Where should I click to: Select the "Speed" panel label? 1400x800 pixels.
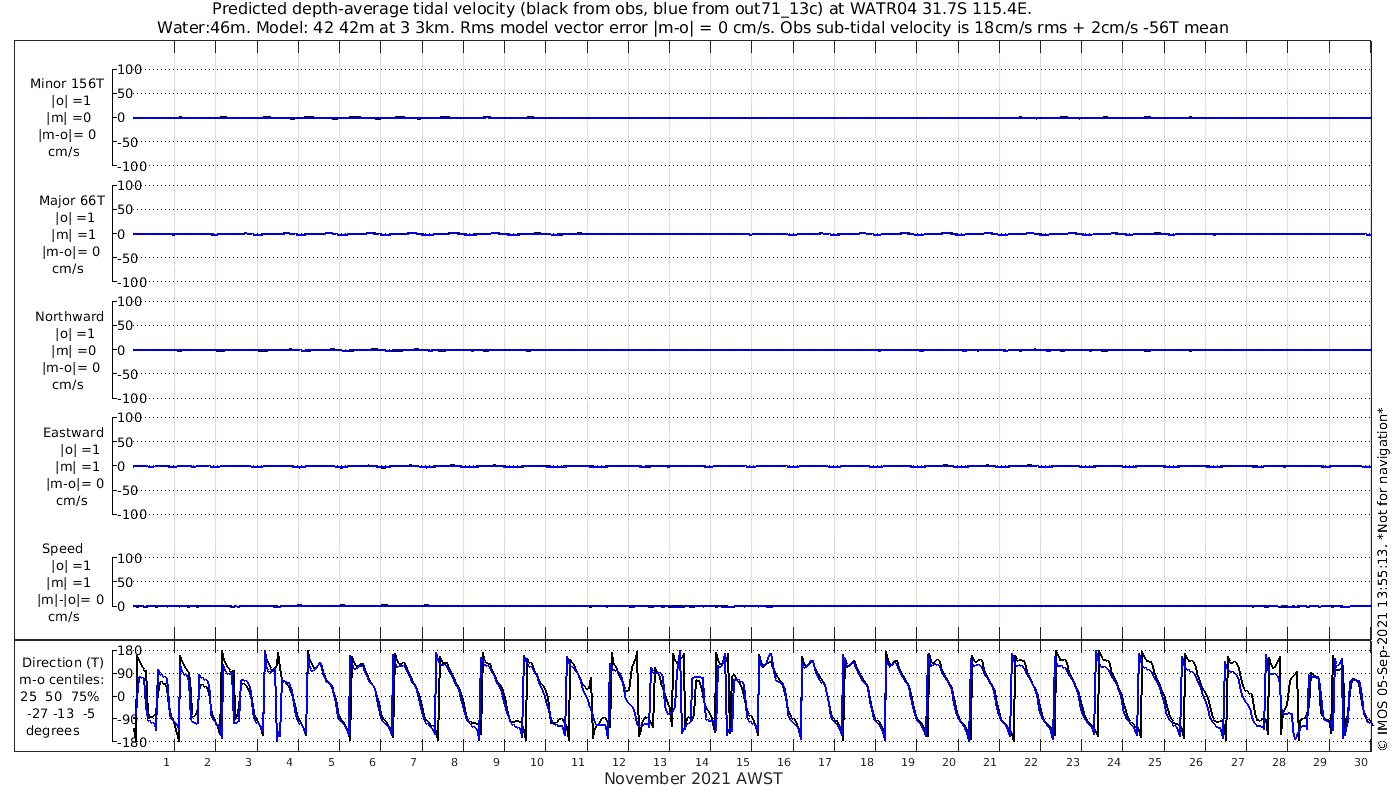pyautogui.click(x=62, y=548)
